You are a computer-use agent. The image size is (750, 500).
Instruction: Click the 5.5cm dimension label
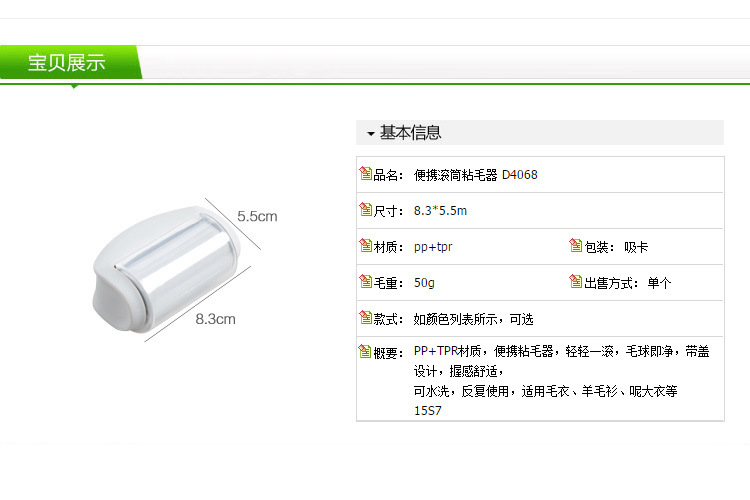pos(257,216)
